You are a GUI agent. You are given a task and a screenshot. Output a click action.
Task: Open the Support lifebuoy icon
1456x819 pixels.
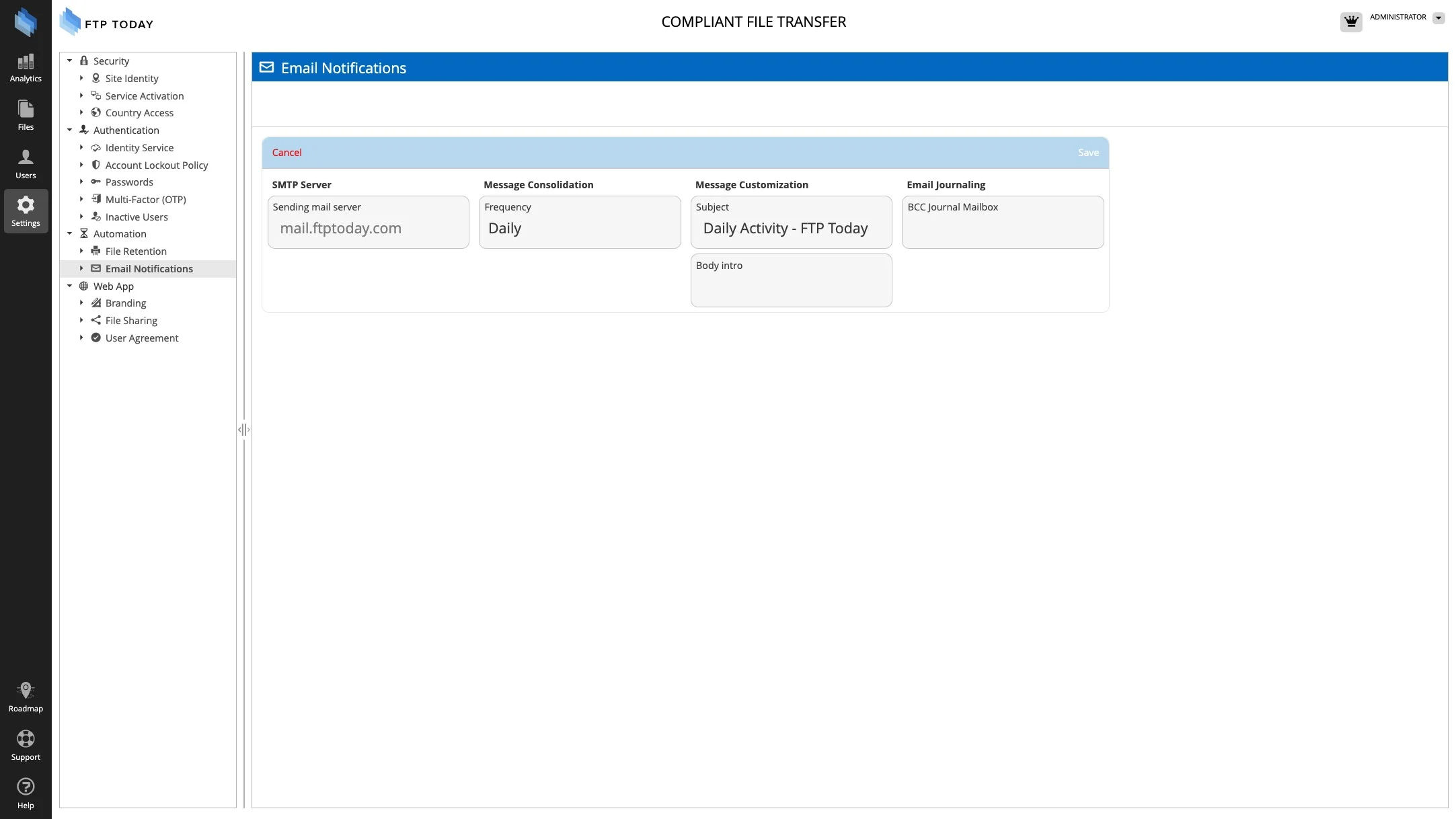click(x=26, y=739)
